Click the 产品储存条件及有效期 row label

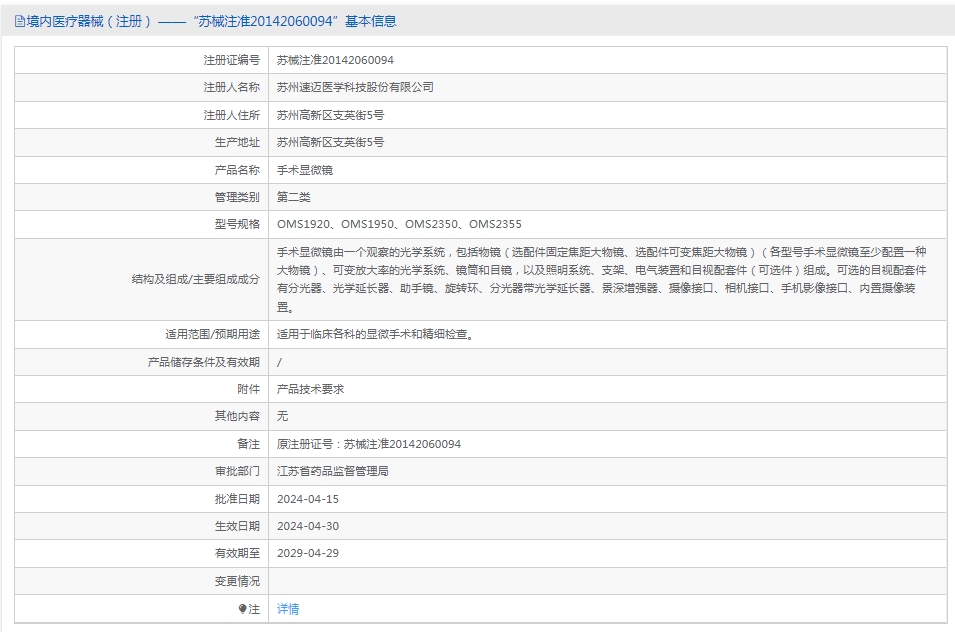point(203,362)
